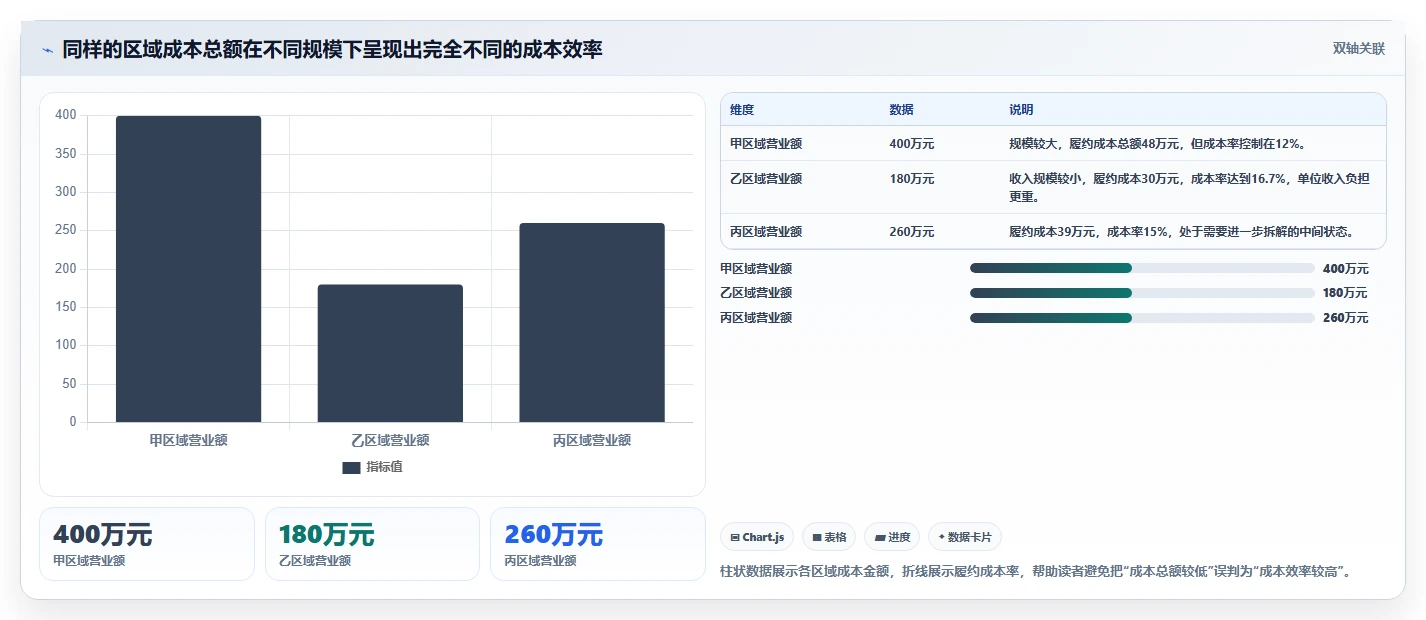The image size is (1426, 620).
Task: Click the description starting 履约成本39万元
Action: pyautogui.click(x=1181, y=232)
